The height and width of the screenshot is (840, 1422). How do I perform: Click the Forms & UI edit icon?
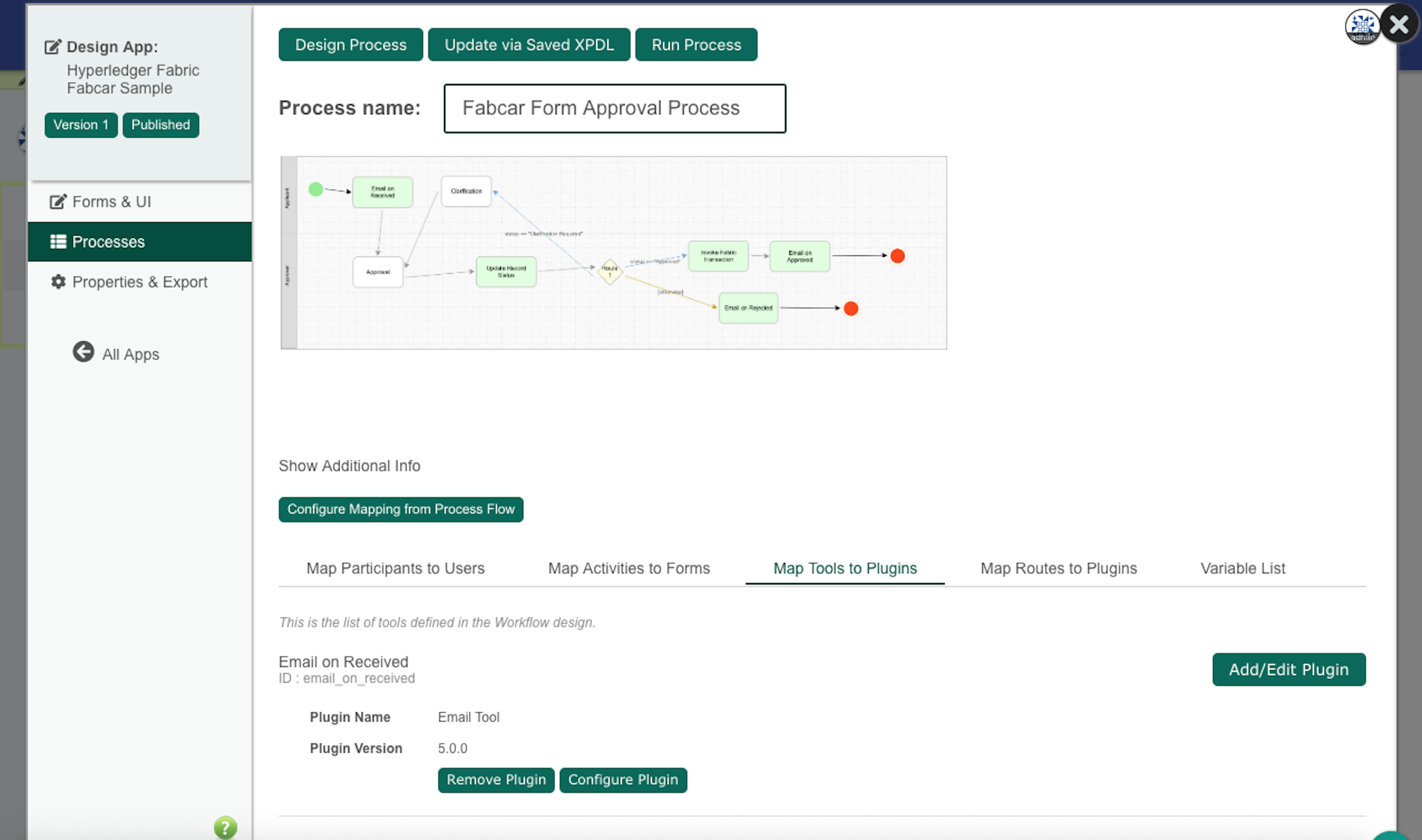click(x=58, y=201)
